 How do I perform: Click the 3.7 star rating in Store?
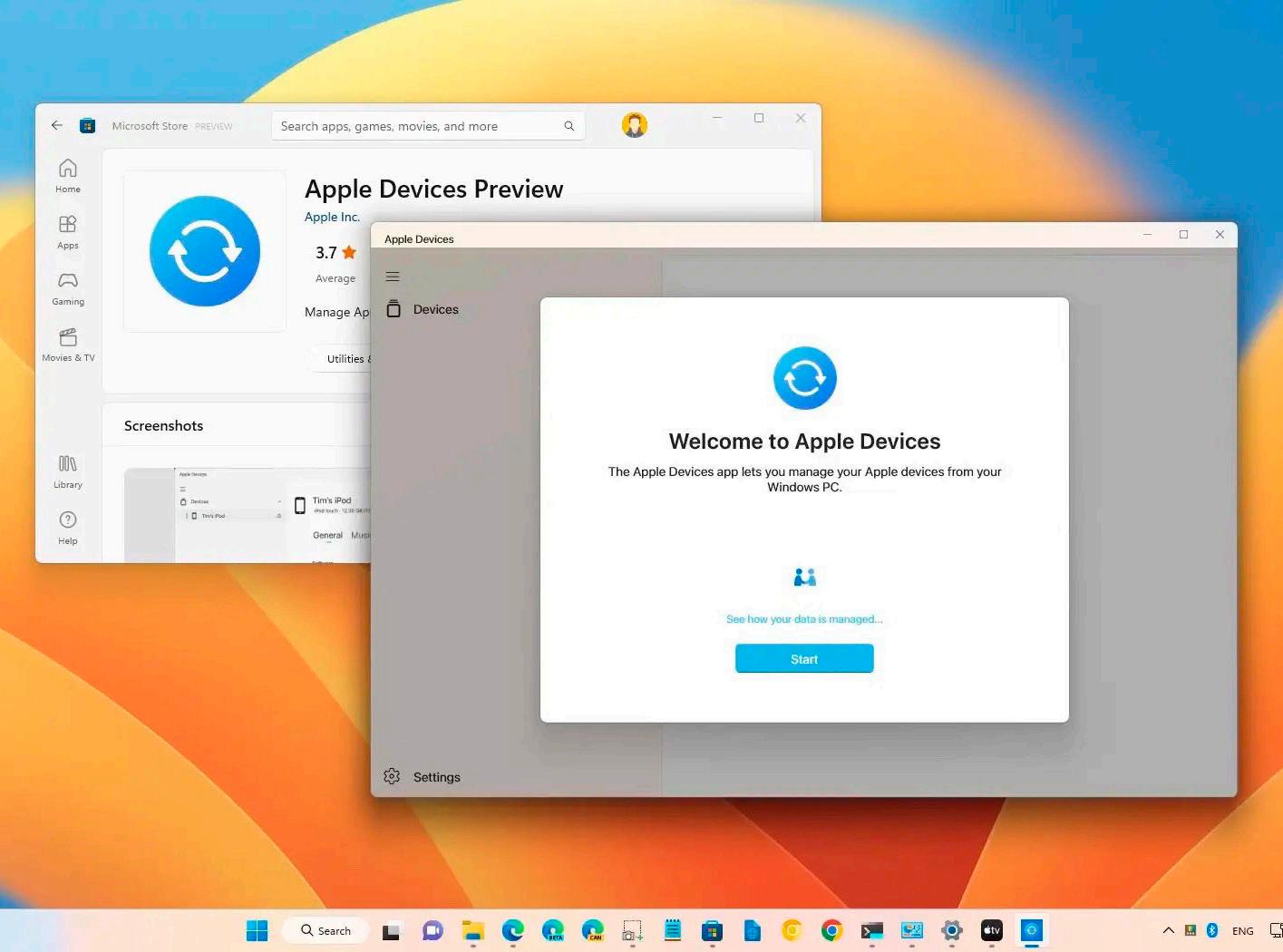pos(335,253)
